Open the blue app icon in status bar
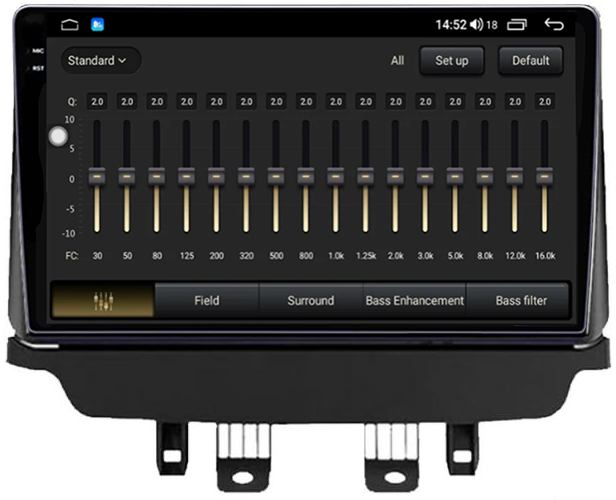Viewport: 616px width, 500px height. point(99,23)
